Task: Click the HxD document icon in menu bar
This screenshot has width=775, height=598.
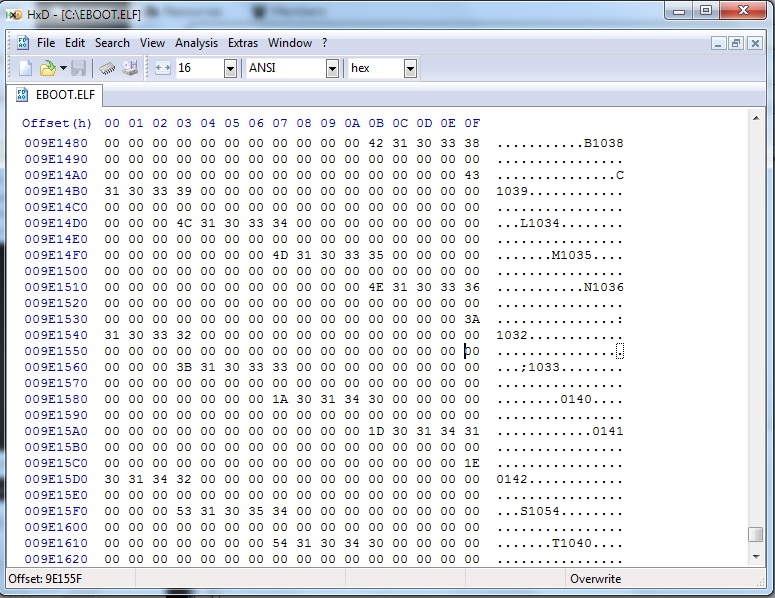Action: [x=23, y=43]
